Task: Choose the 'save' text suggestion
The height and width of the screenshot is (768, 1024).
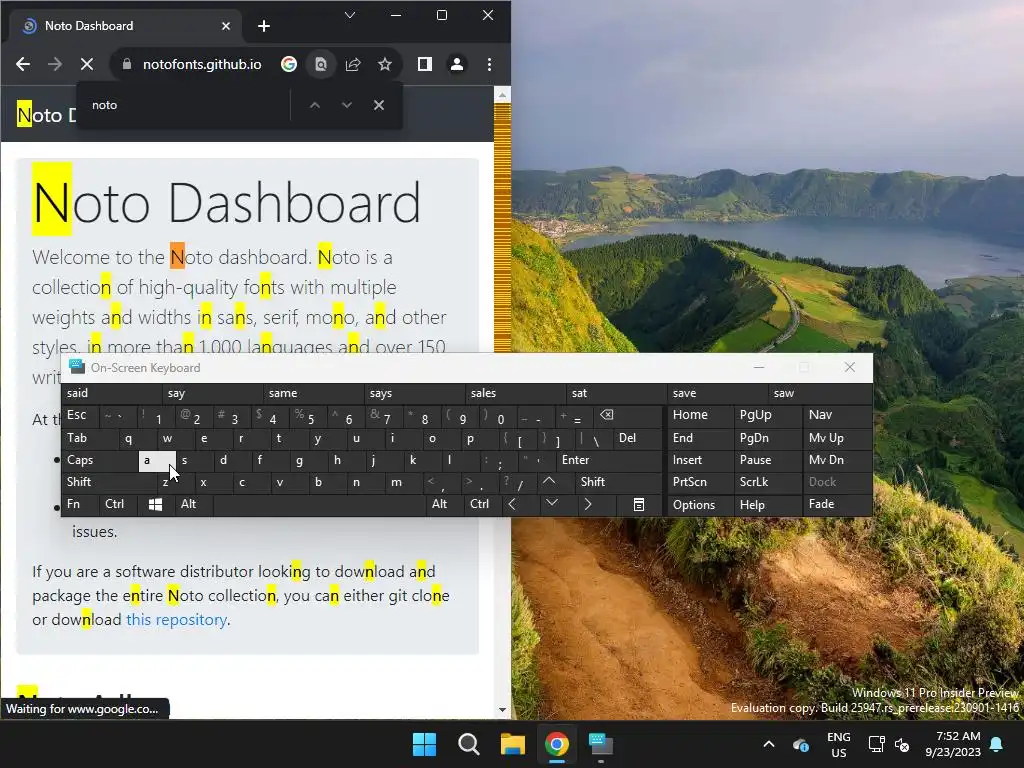Action: tap(717, 393)
